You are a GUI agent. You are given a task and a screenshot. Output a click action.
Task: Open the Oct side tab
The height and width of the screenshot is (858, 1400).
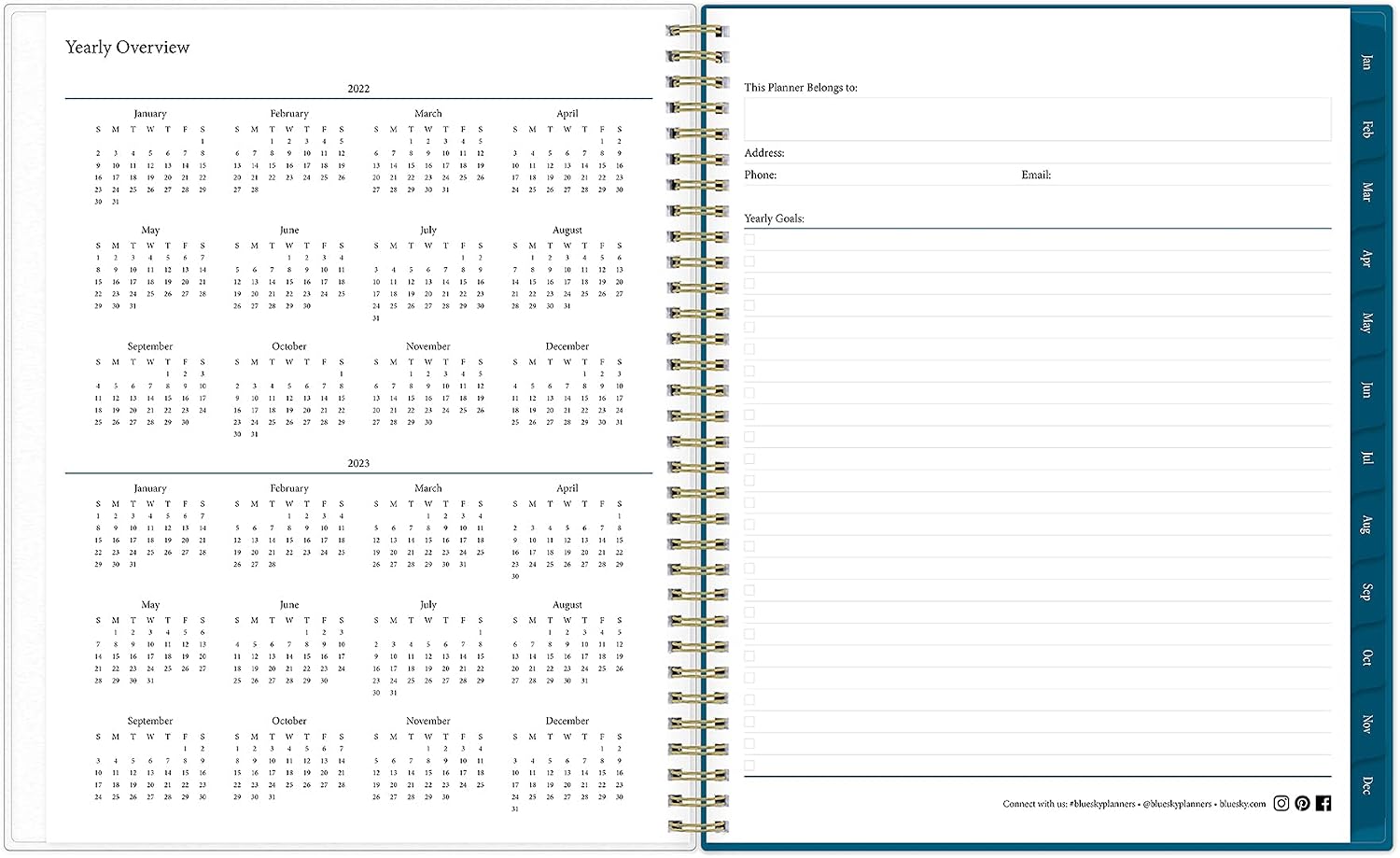click(x=1366, y=657)
